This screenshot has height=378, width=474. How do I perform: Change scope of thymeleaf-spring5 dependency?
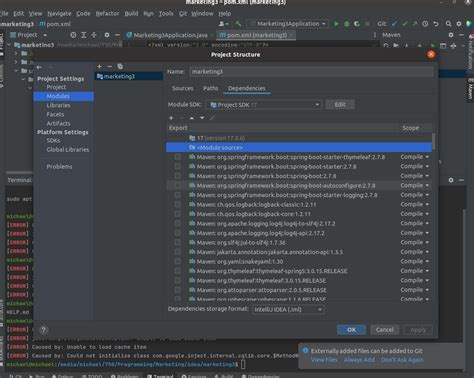pyautogui.click(x=415, y=271)
